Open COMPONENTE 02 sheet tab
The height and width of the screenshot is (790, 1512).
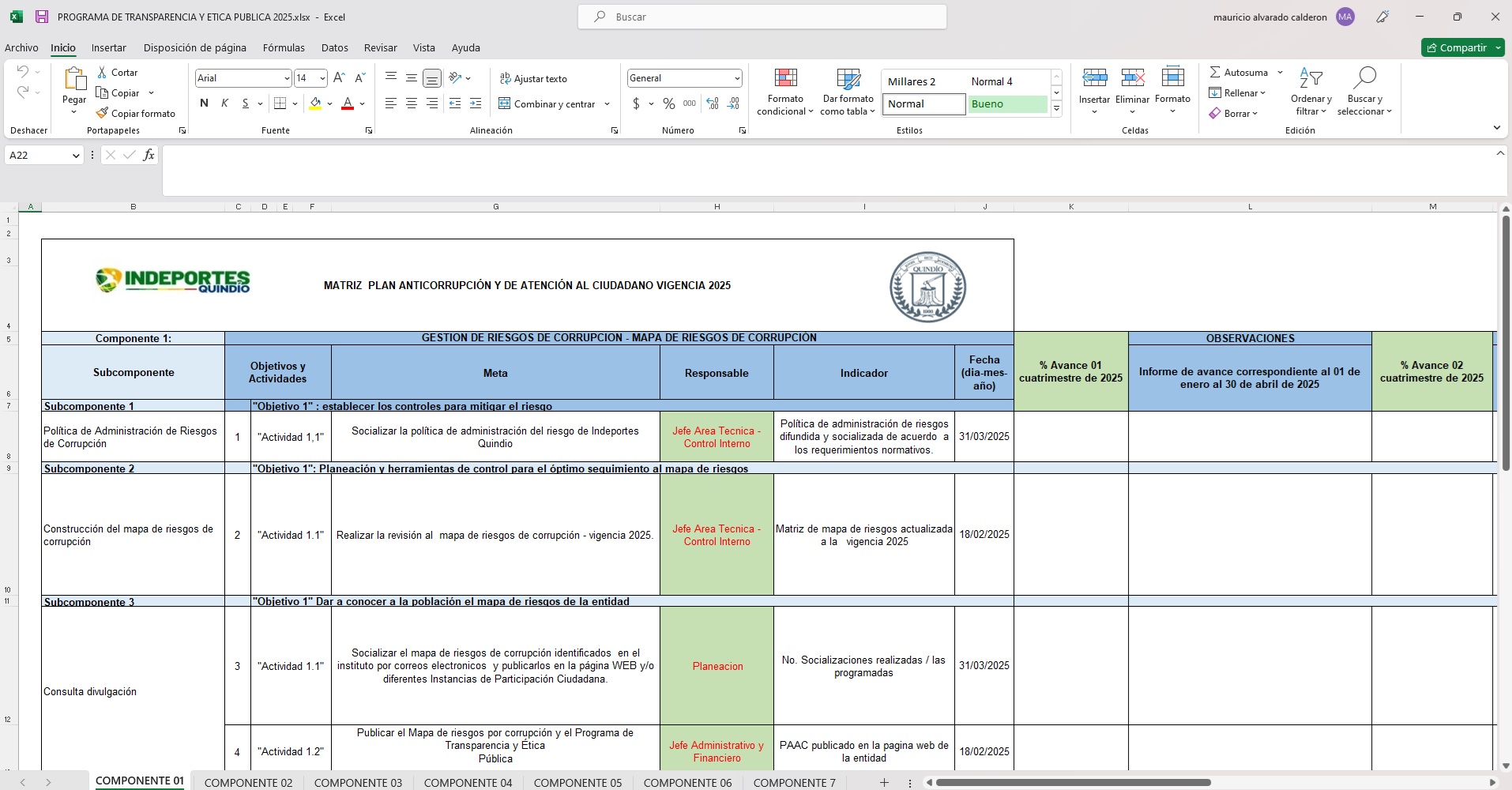pyautogui.click(x=248, y=783)
